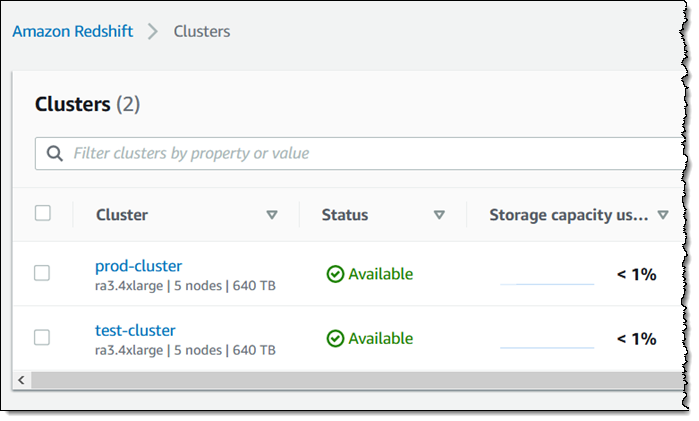Image resolution: width=699 pixels, height=421 pixels.
Task: Open the test-cluster details link
Action: point(135,330)
